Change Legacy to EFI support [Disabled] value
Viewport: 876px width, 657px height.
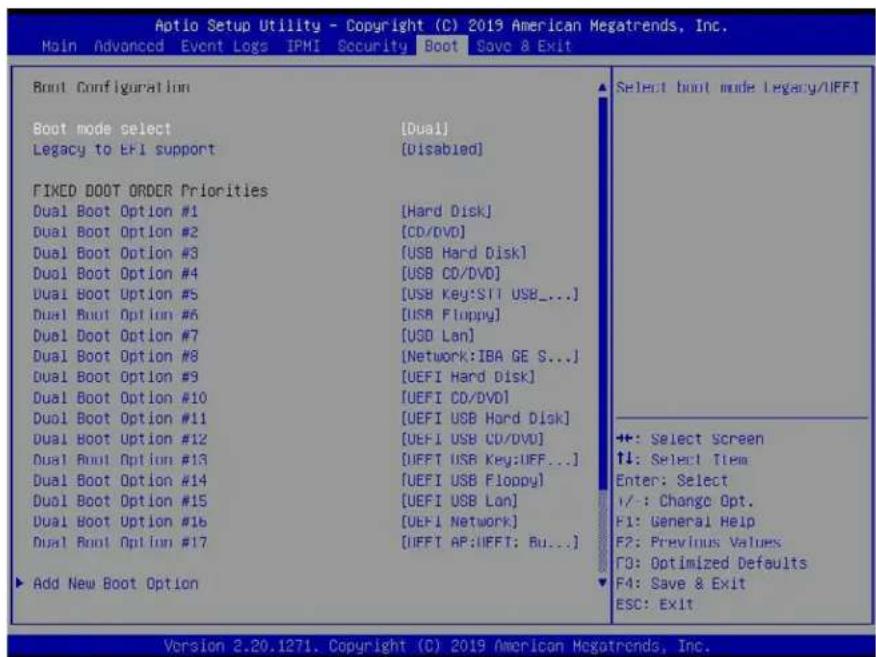442,150
